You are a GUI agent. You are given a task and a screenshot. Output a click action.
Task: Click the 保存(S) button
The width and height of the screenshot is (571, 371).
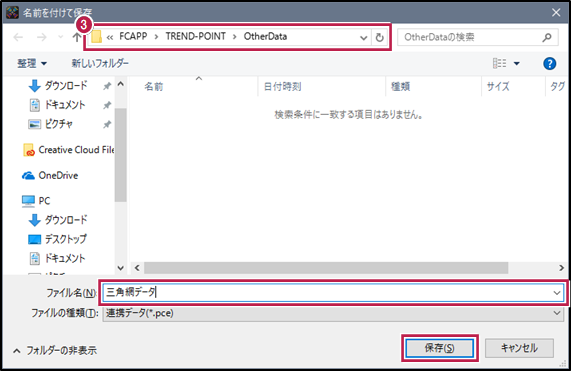[x=440, y=348]
